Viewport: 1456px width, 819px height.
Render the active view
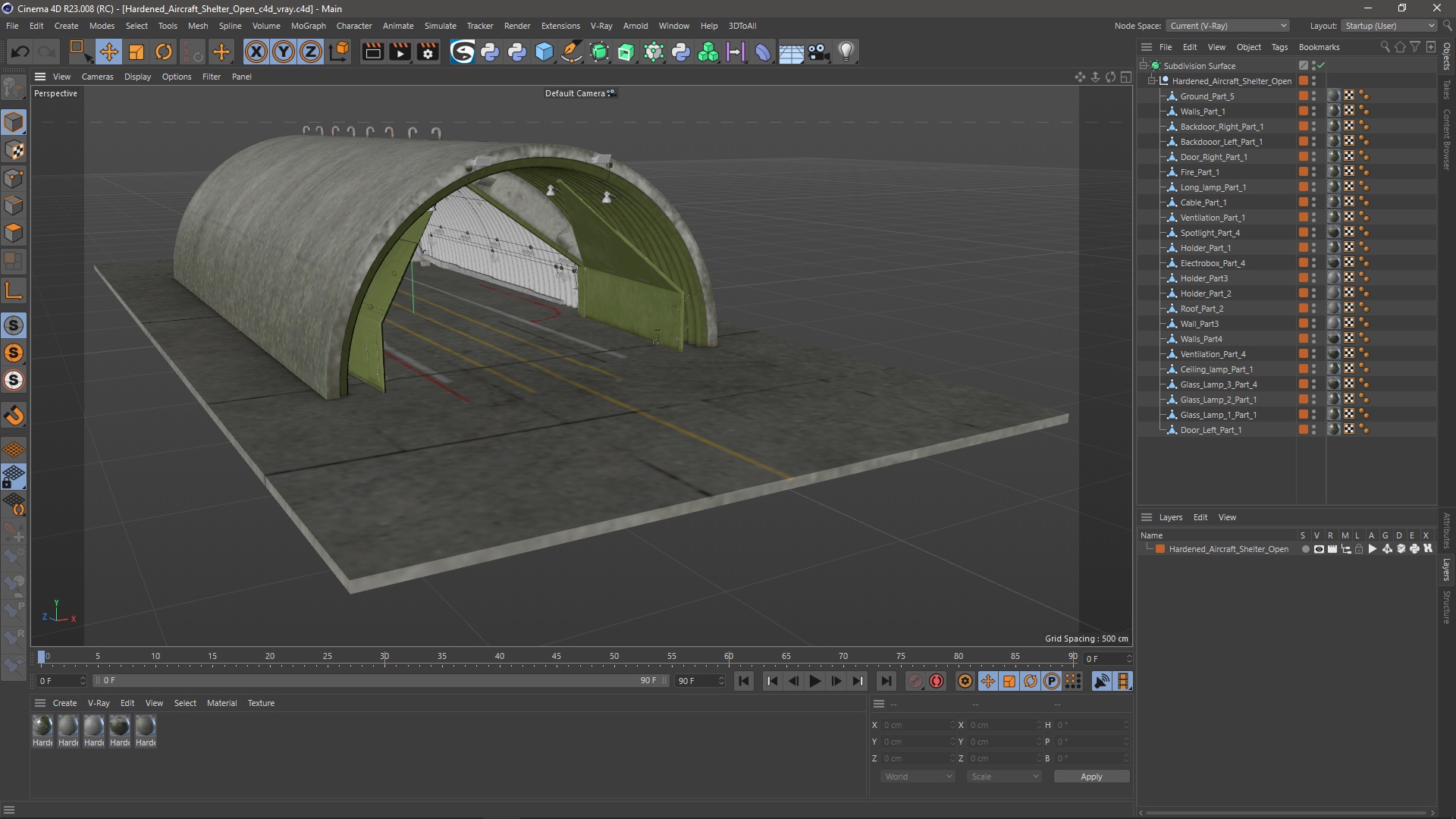pyautogui.click(x=372, y=52)
